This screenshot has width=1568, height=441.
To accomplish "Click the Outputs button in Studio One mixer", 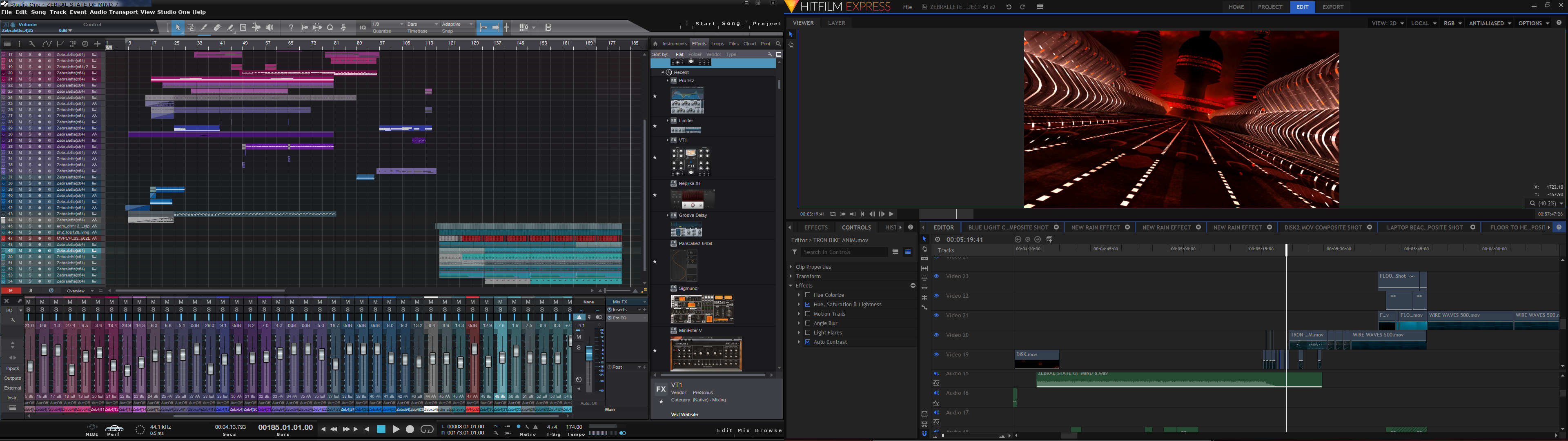I will [x=12, y=378].
